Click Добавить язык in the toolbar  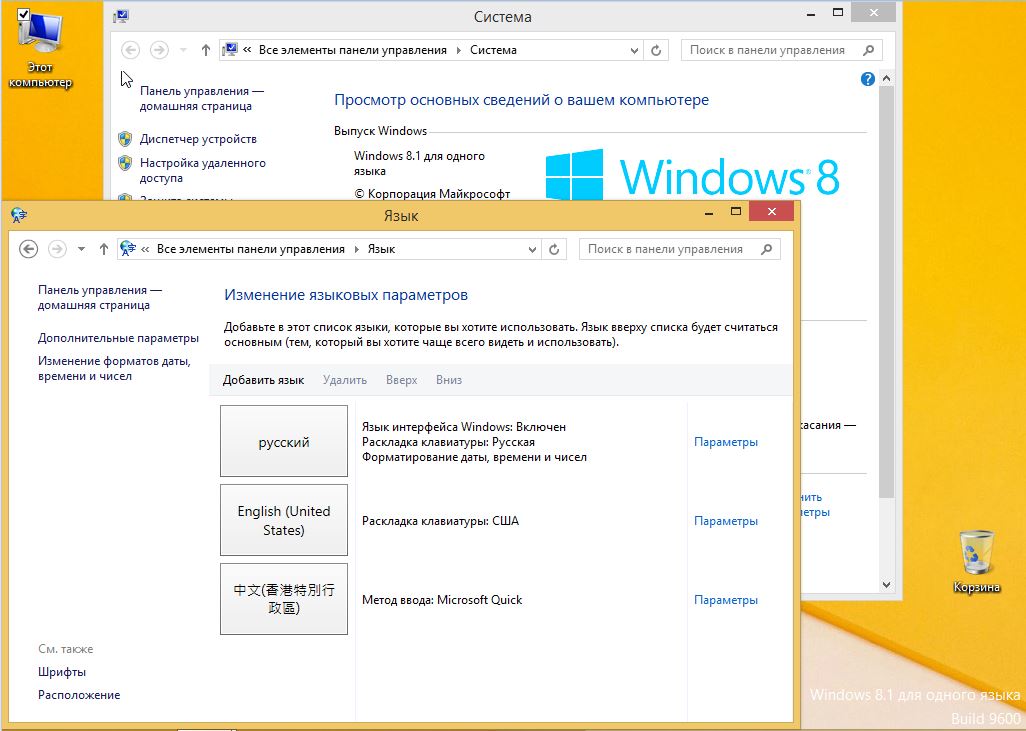point(263,380)
